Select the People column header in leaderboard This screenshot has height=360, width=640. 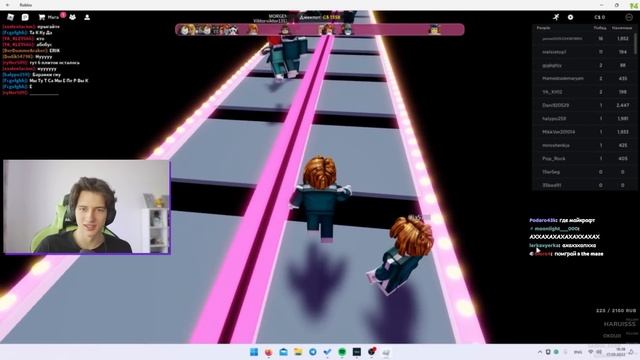(x=543, y=28)
